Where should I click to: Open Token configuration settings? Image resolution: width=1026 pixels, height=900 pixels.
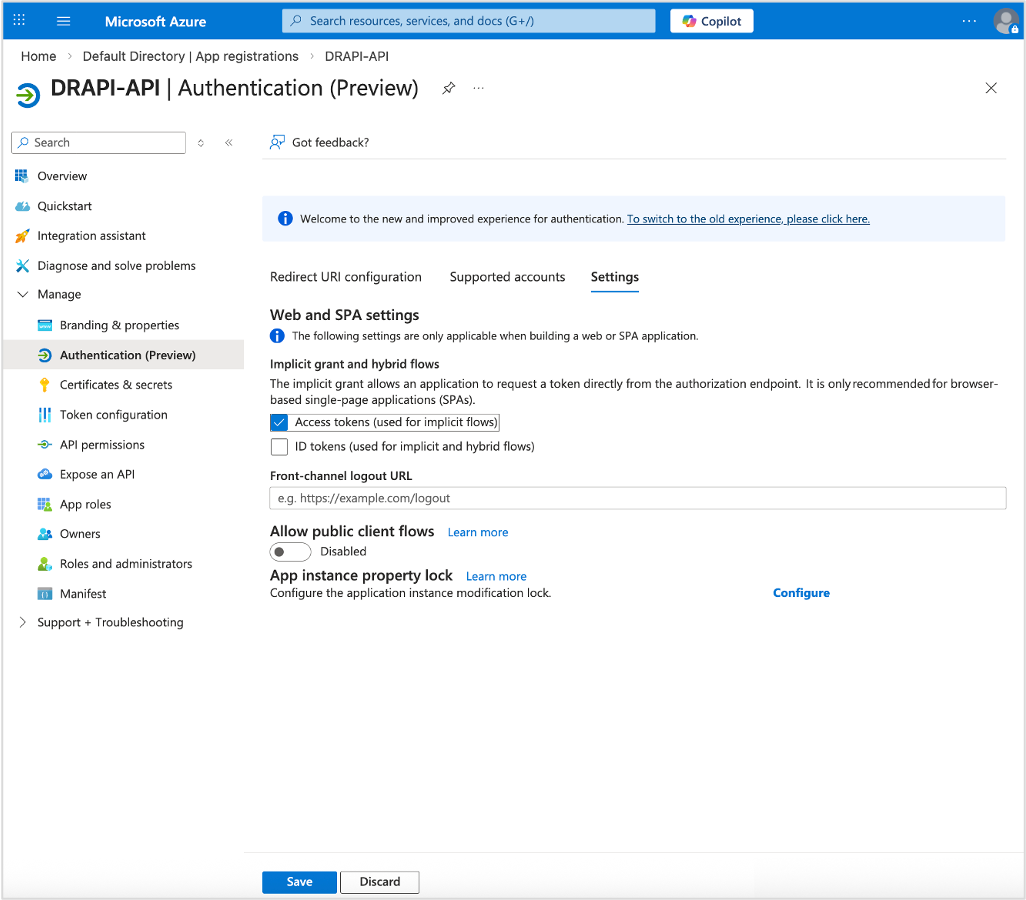pos(112,414)
